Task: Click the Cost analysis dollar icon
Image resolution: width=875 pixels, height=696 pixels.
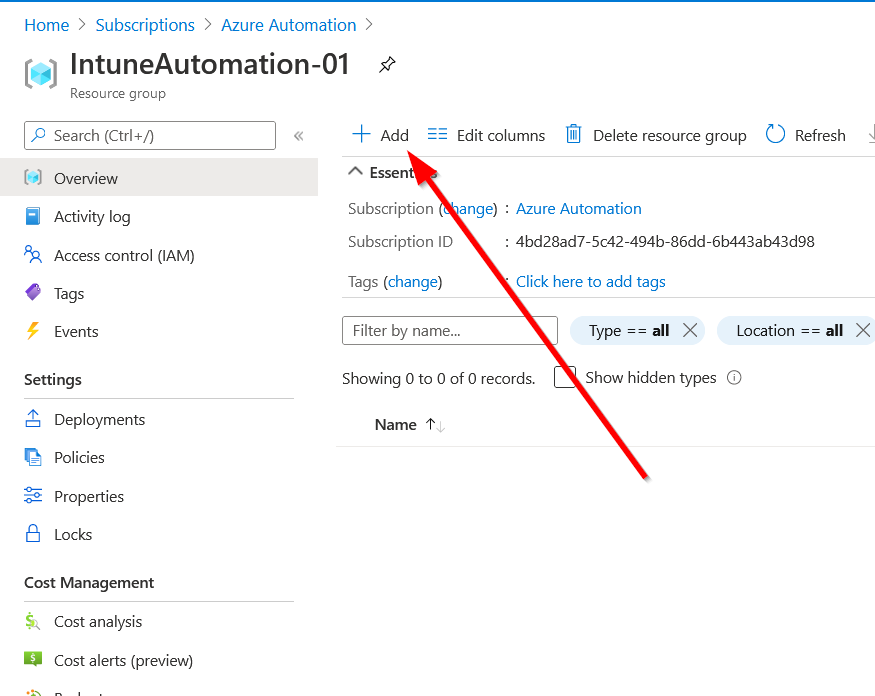Action: 33,621
